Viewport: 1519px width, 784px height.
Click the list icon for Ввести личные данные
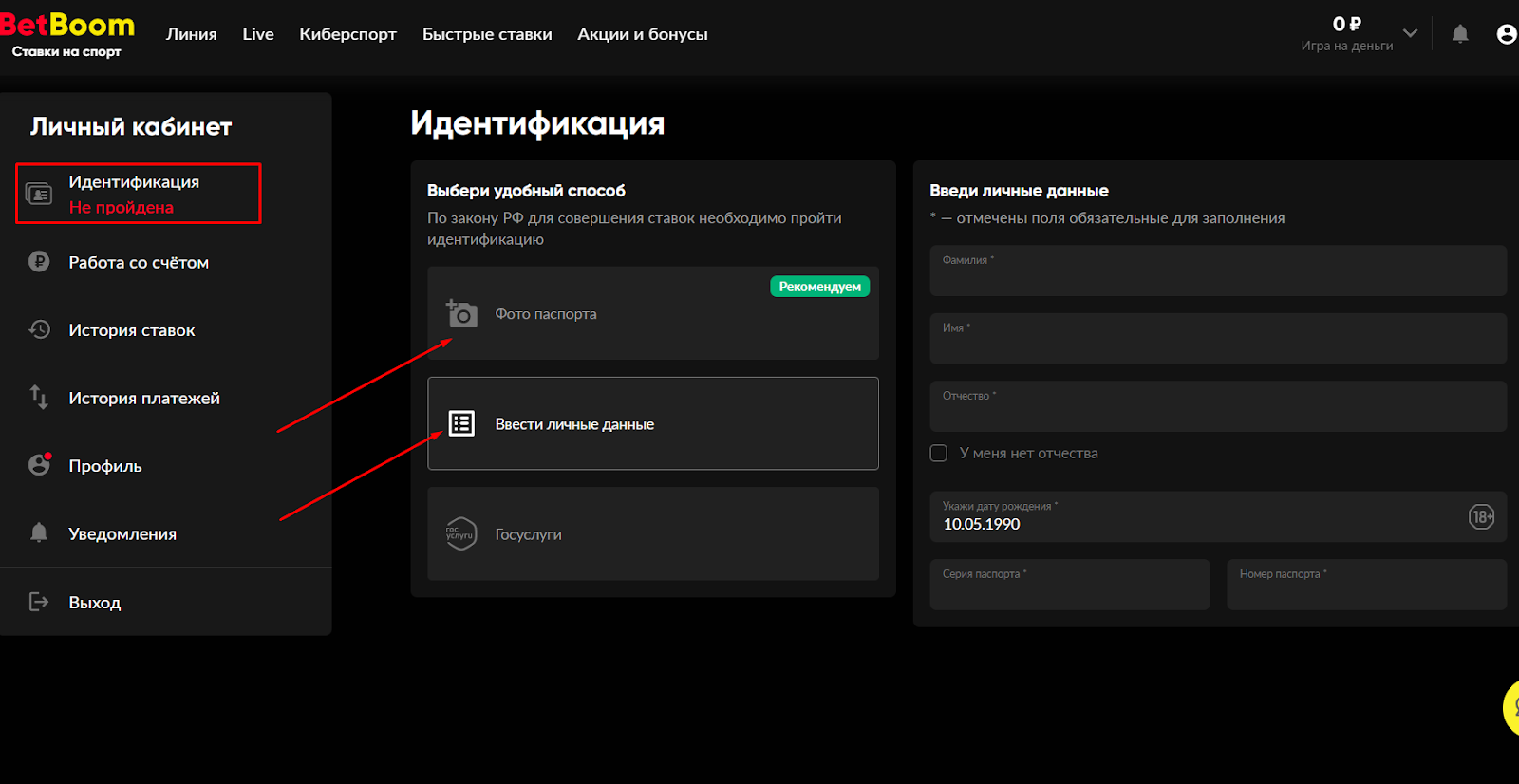[x=461, y=423]
